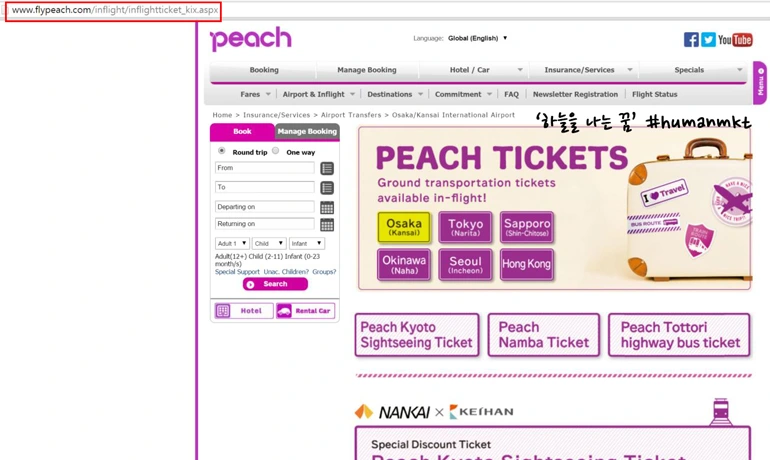
Task: Open Manage Booking in top navigation
Action: (x=367, y=70)
